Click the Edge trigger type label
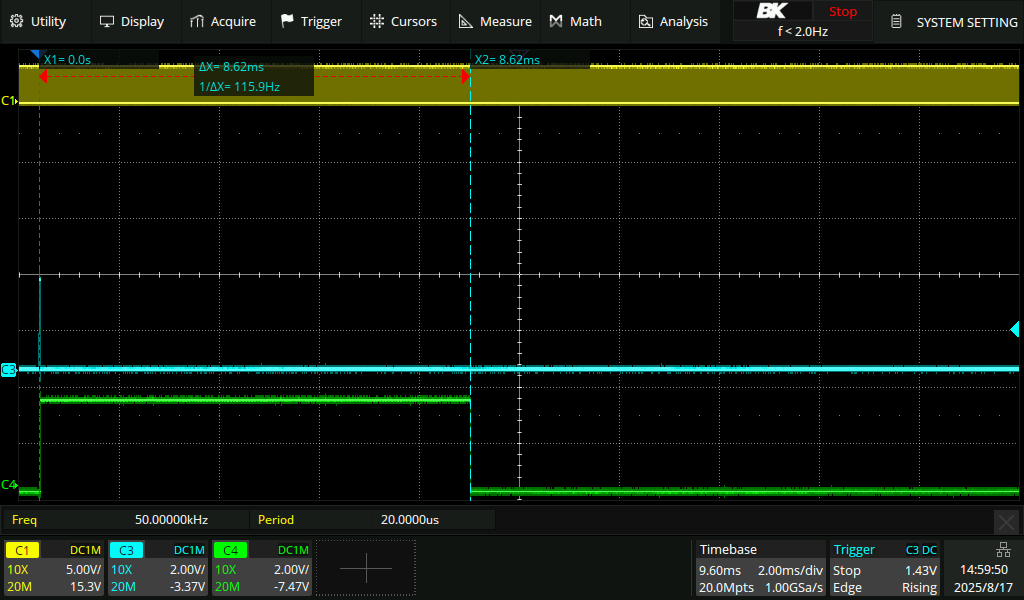This screenshot has width=1024, height=600. [x=847, y=588]
